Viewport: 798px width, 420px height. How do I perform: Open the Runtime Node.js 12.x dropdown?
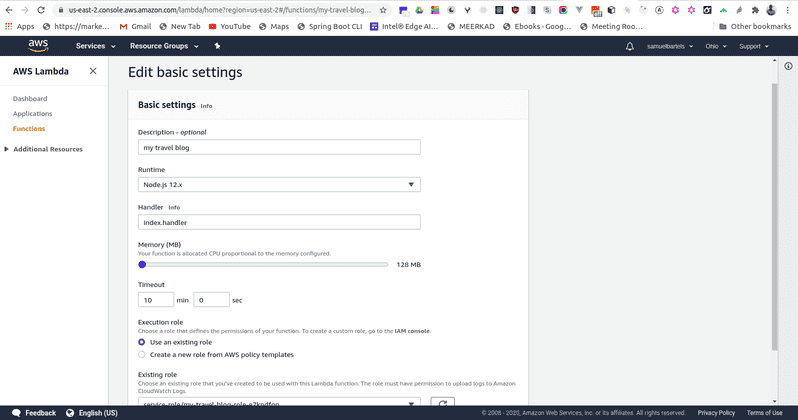tap(279, 185)
